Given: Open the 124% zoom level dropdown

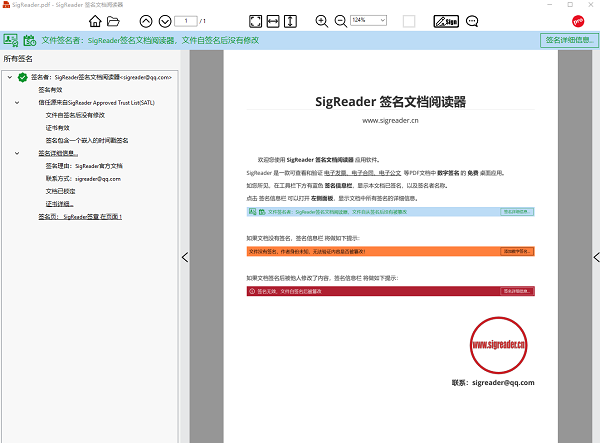Looking at the screenshot, I should click(372, 21).
